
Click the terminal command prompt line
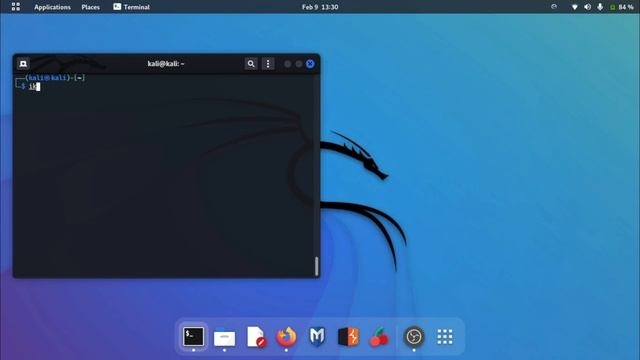point(28,86)
